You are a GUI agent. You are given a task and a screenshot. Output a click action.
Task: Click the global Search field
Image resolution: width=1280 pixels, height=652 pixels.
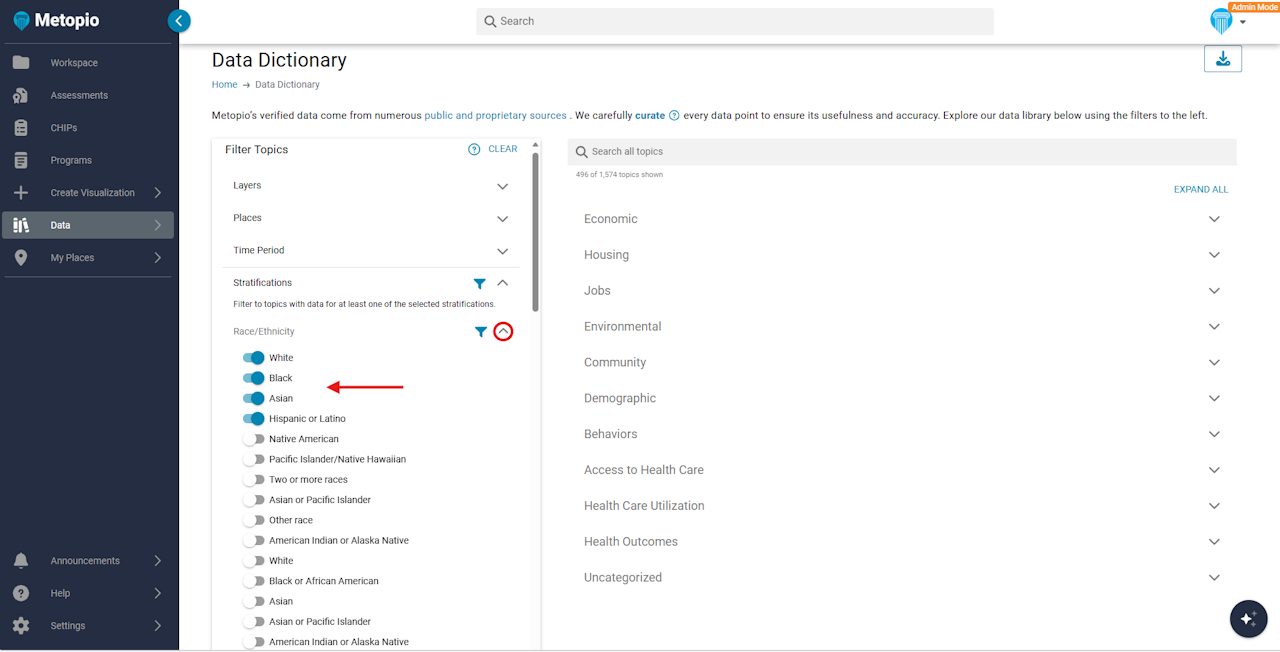pyautogui.click(x=735, y=21)
